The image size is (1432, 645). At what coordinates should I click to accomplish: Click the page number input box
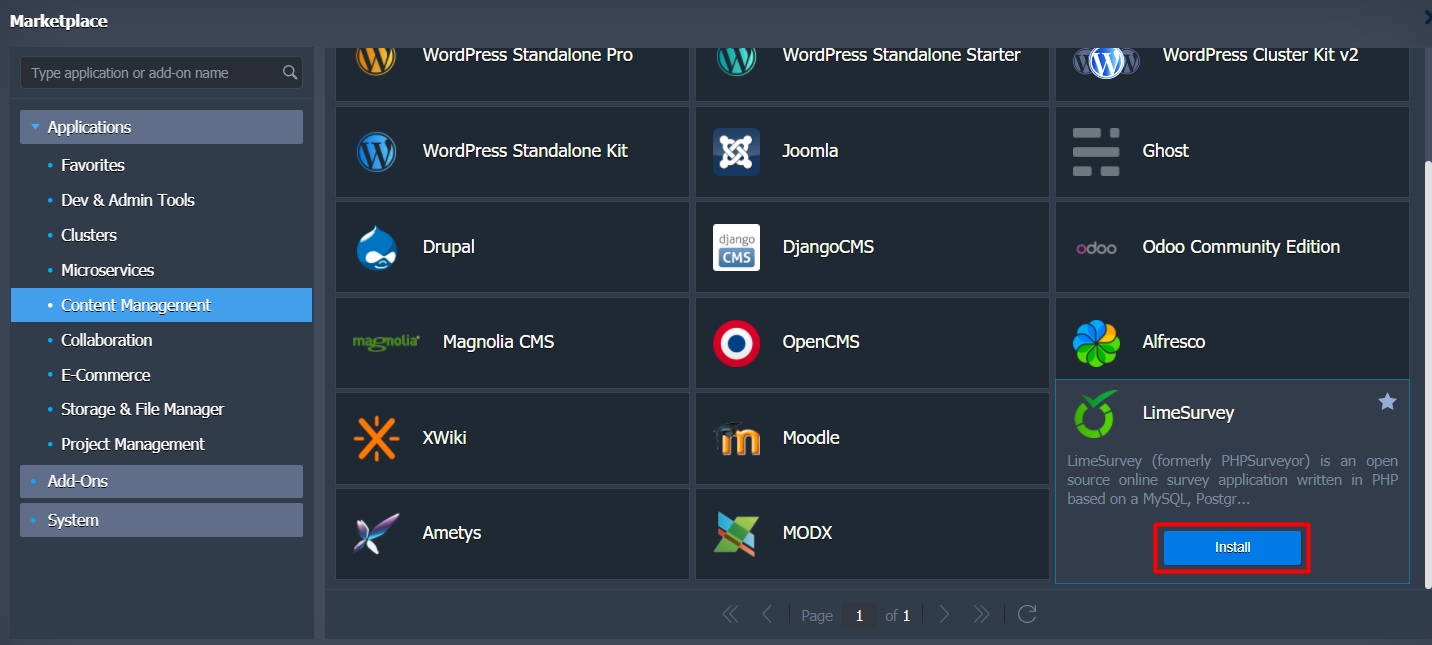click(x=859, y=615)
